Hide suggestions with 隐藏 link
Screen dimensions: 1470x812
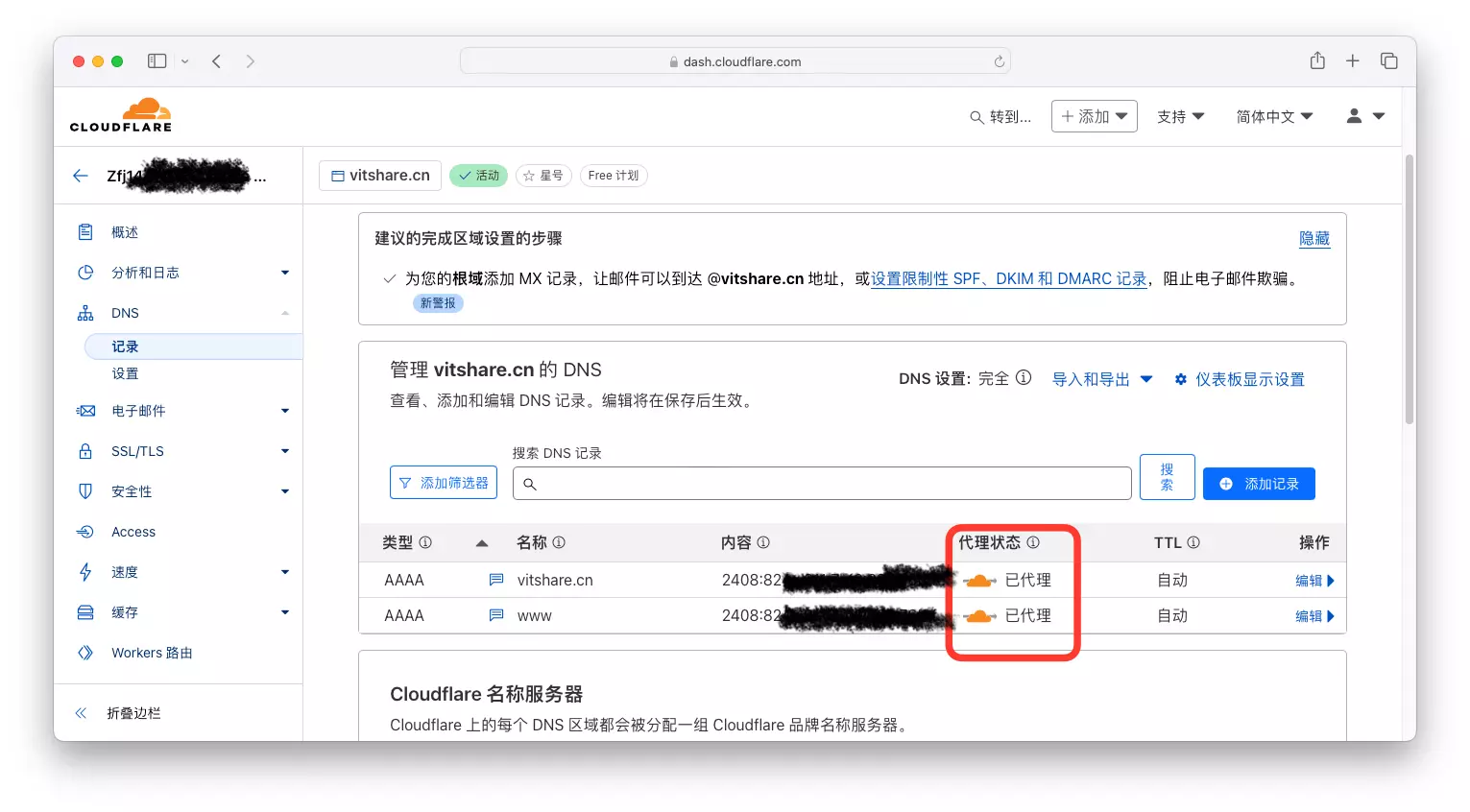pos(1314,238)
